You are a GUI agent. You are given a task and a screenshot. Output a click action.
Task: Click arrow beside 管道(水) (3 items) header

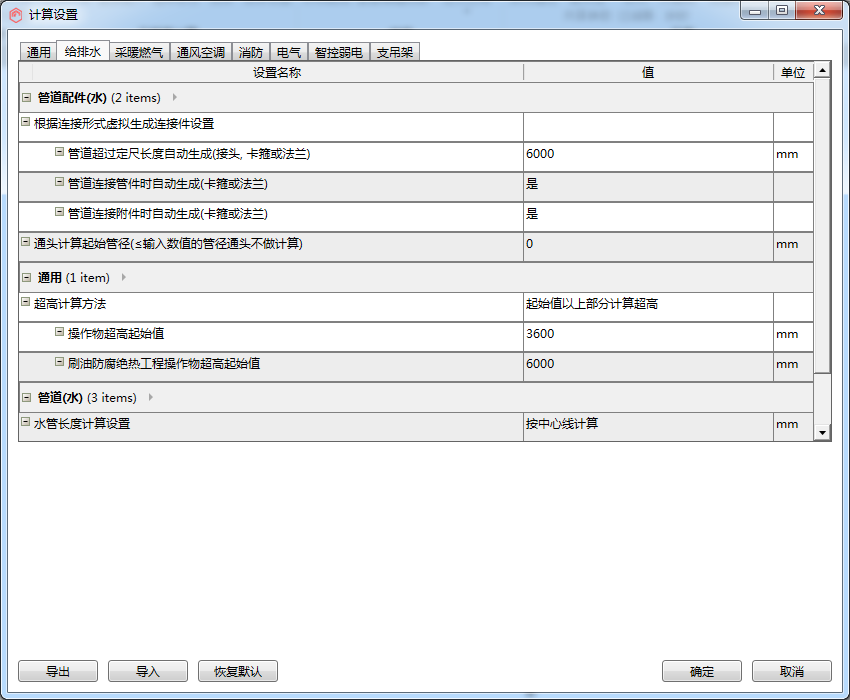[151, 397]
